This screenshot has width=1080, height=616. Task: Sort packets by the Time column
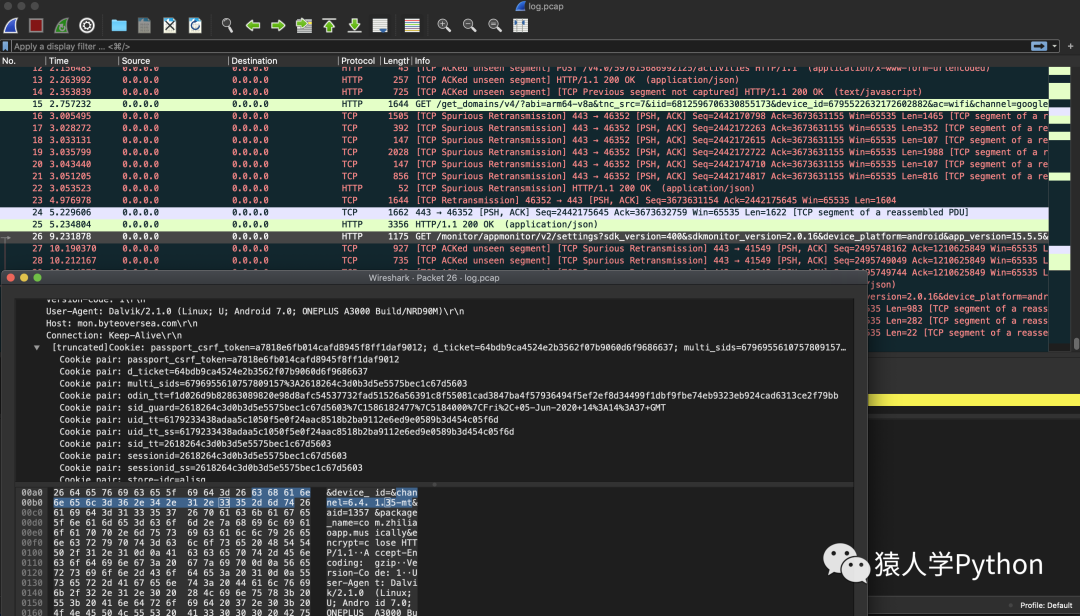click(83, 61)
